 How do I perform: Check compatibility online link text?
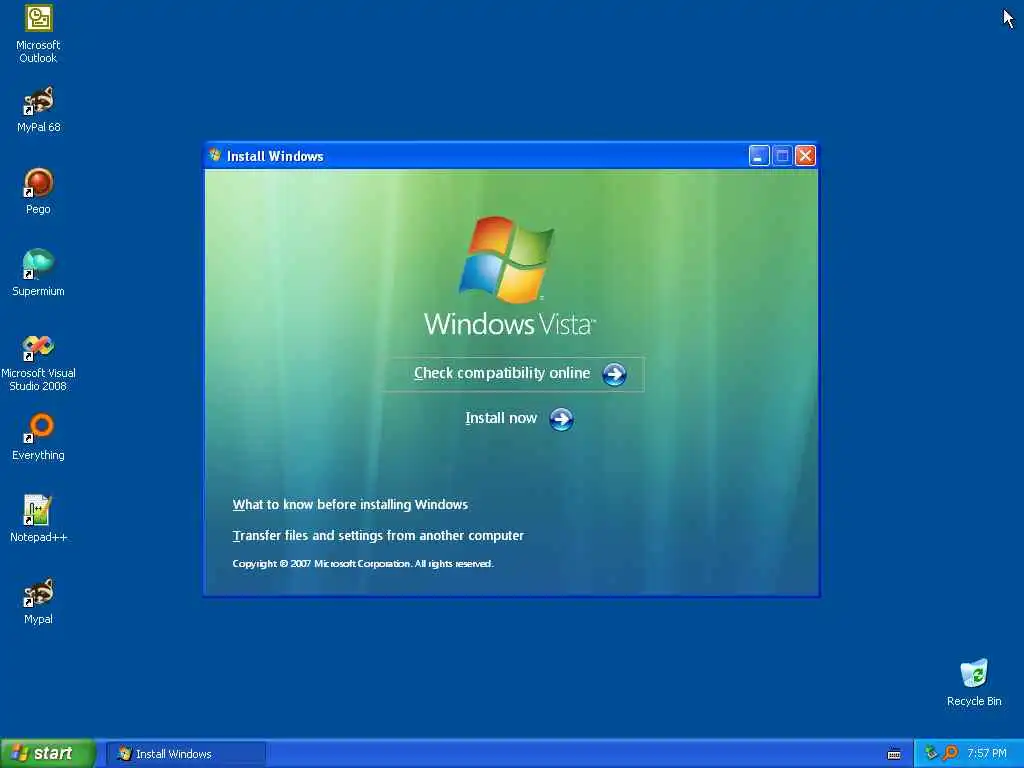point(502,373)
